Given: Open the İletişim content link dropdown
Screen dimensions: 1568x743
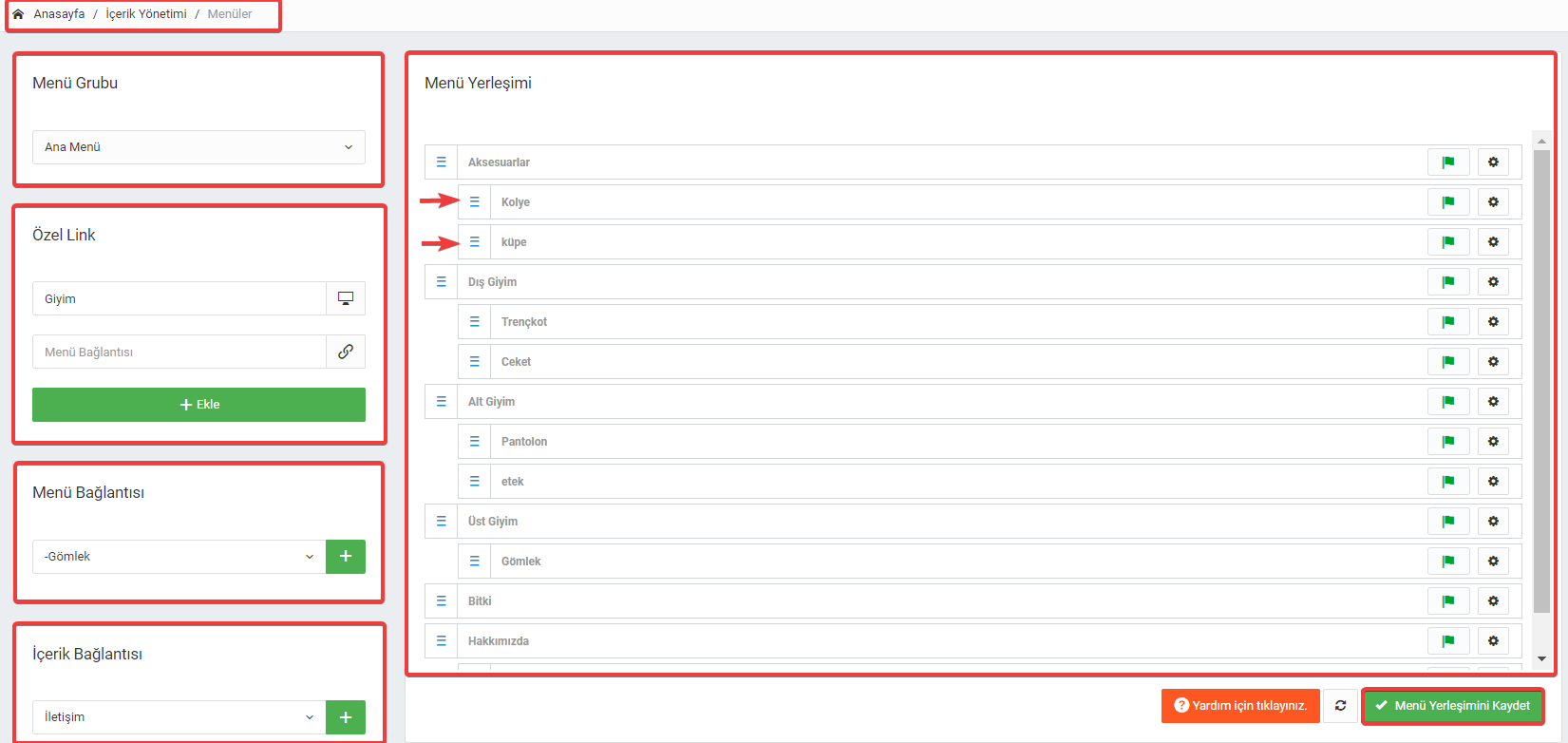Looking at the screenshot, I should (179, 717).
